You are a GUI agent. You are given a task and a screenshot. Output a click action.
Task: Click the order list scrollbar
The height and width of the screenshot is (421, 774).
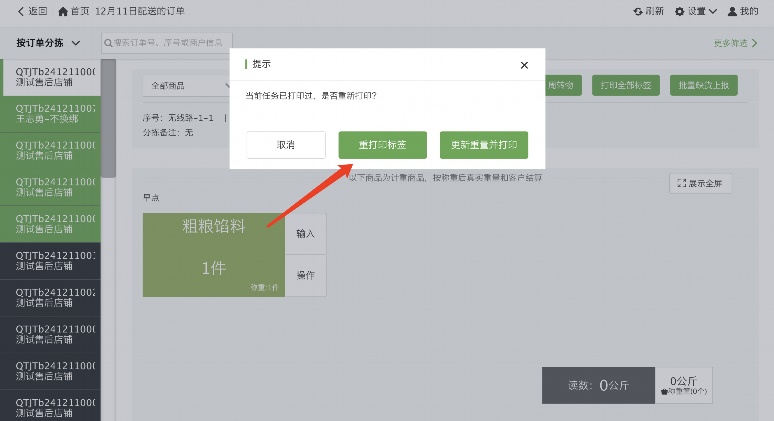pyautogui.click(x=109, y=118)
